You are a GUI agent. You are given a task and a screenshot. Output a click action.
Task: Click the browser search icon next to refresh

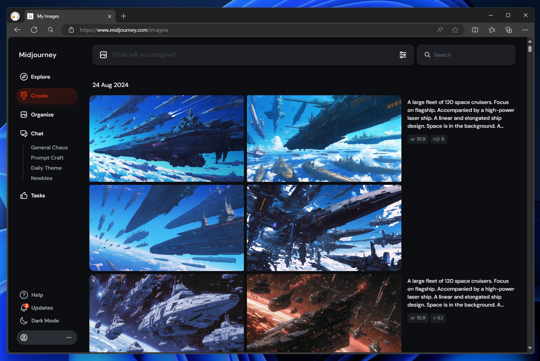51,30
